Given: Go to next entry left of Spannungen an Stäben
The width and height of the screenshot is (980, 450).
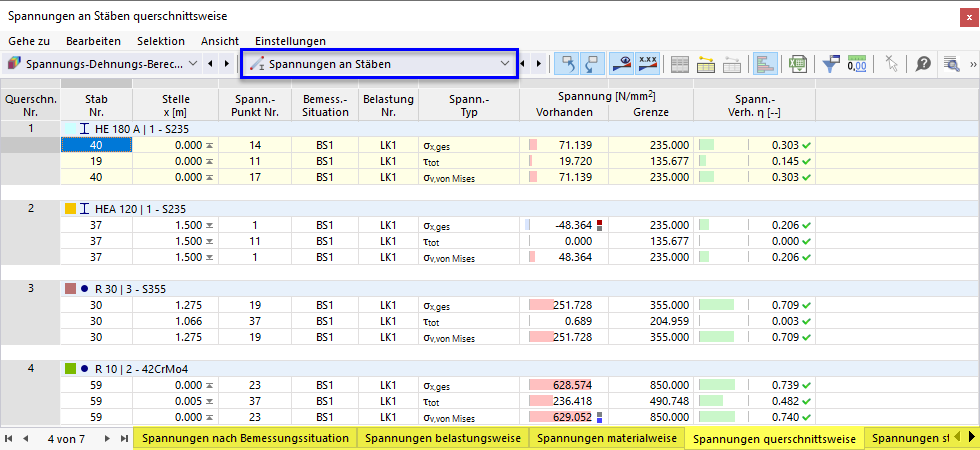Looking at the screenshot, I should coord(227,64).
